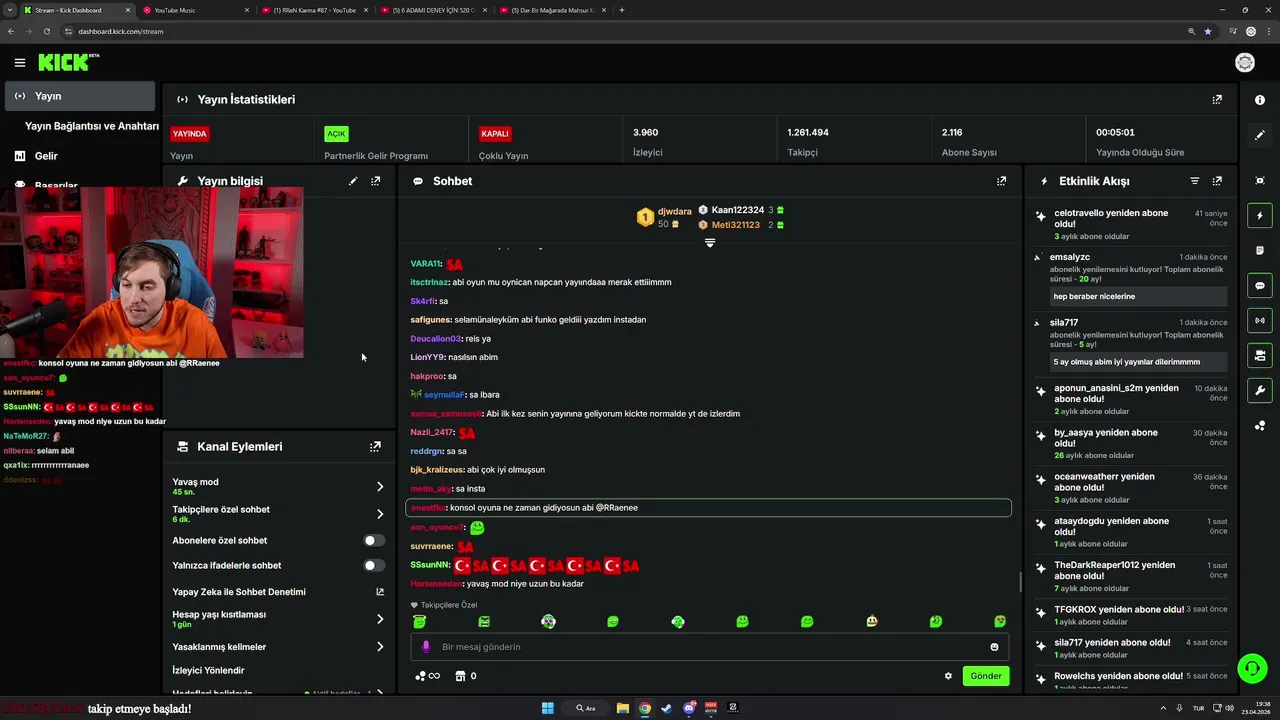
Task: Pick the heart-eyes green emote
Action: 999,621
